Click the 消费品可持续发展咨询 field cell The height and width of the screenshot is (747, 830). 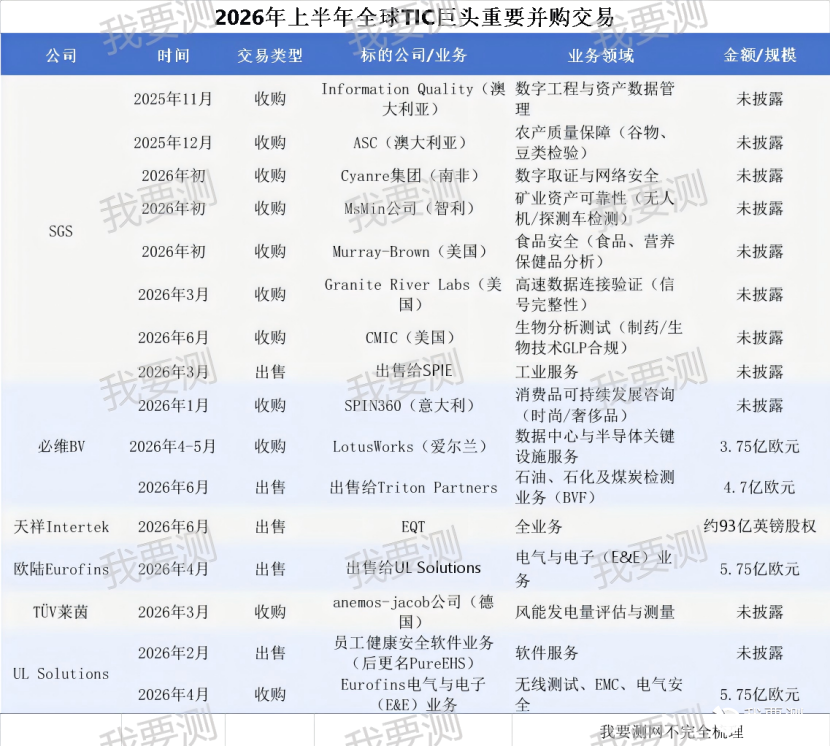[595, 405]
